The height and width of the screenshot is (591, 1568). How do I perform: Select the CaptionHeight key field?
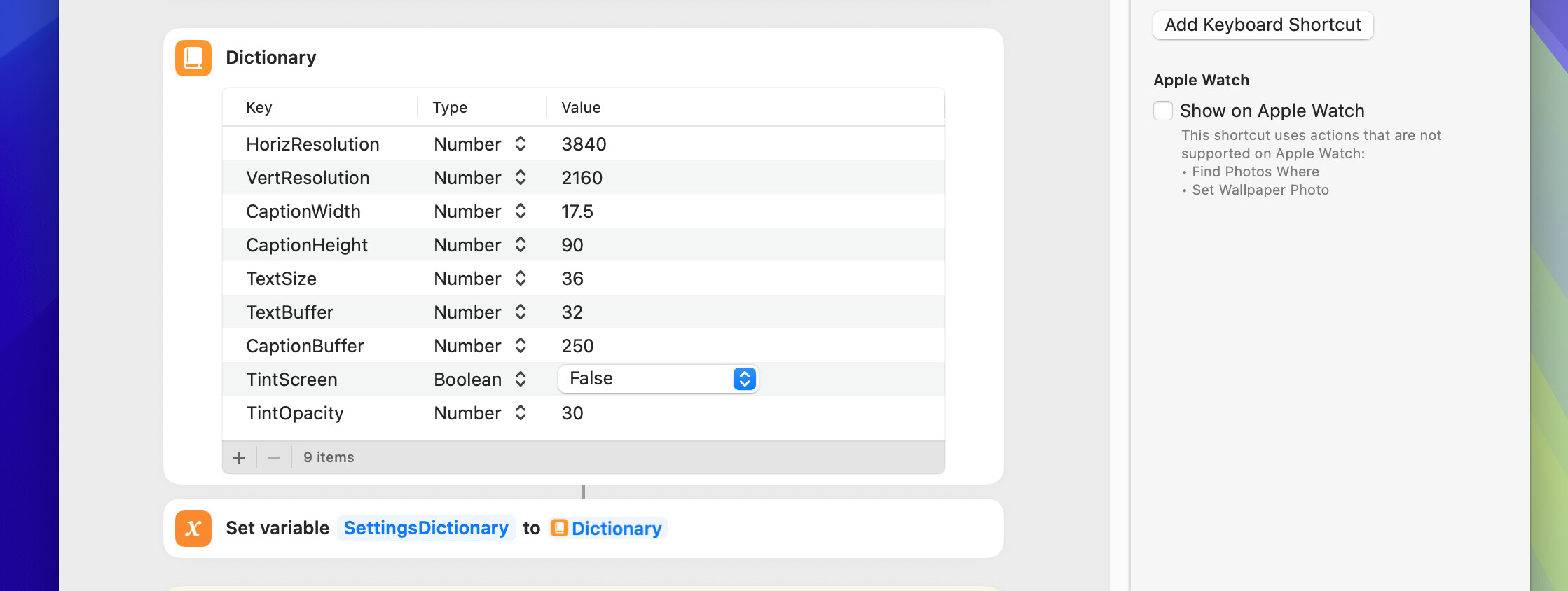click(x=307, y=245)
